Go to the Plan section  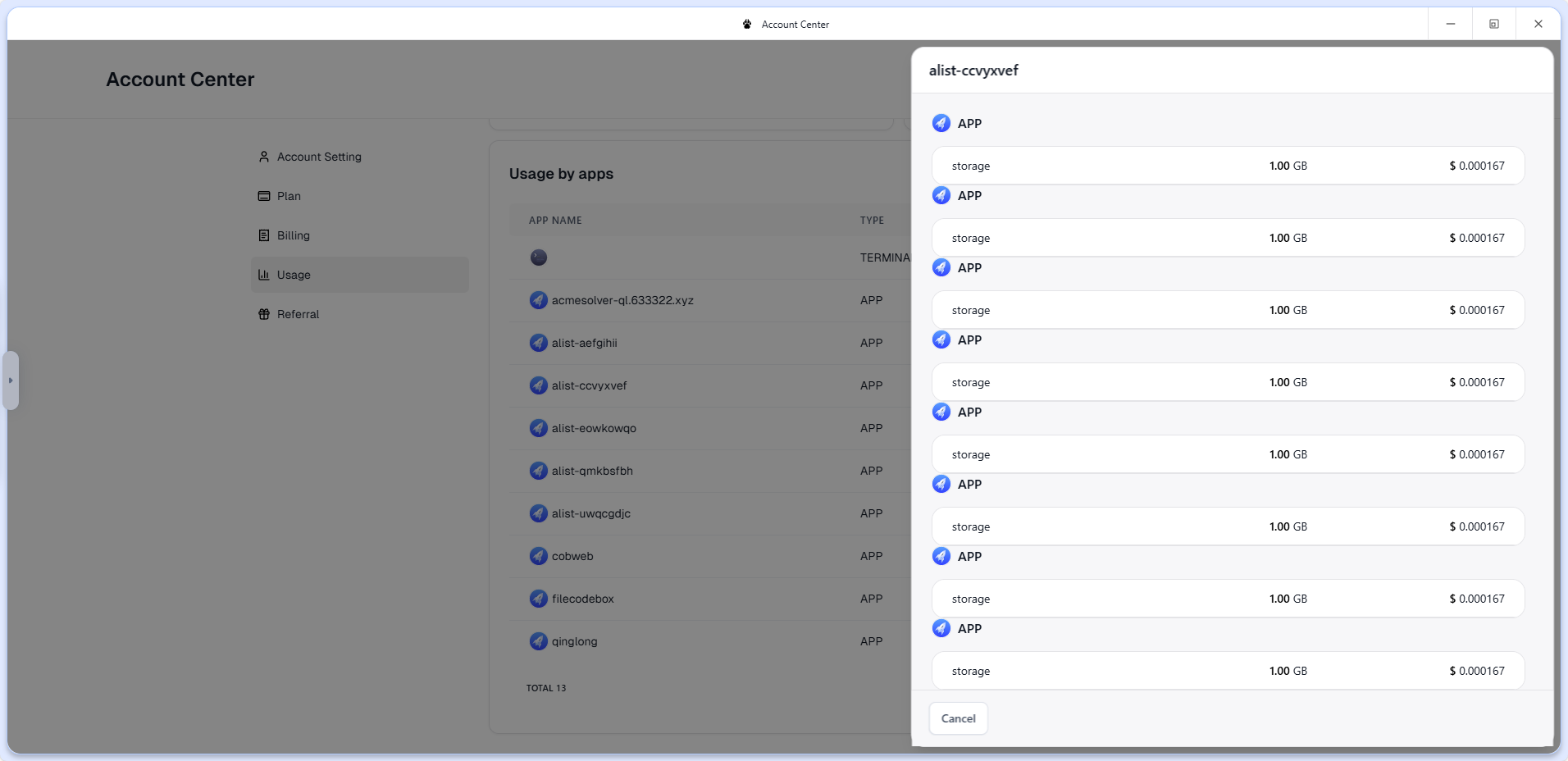point(289,196)
